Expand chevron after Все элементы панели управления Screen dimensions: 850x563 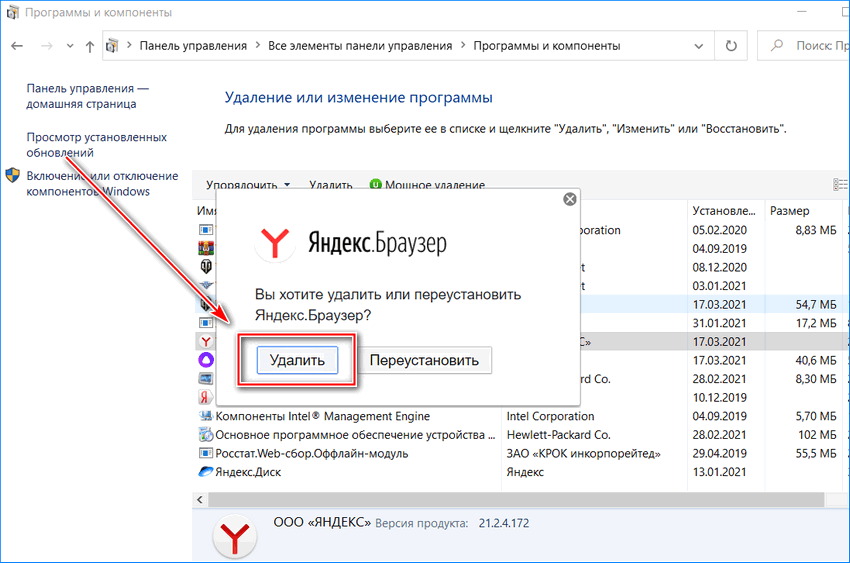click(463, 45)
